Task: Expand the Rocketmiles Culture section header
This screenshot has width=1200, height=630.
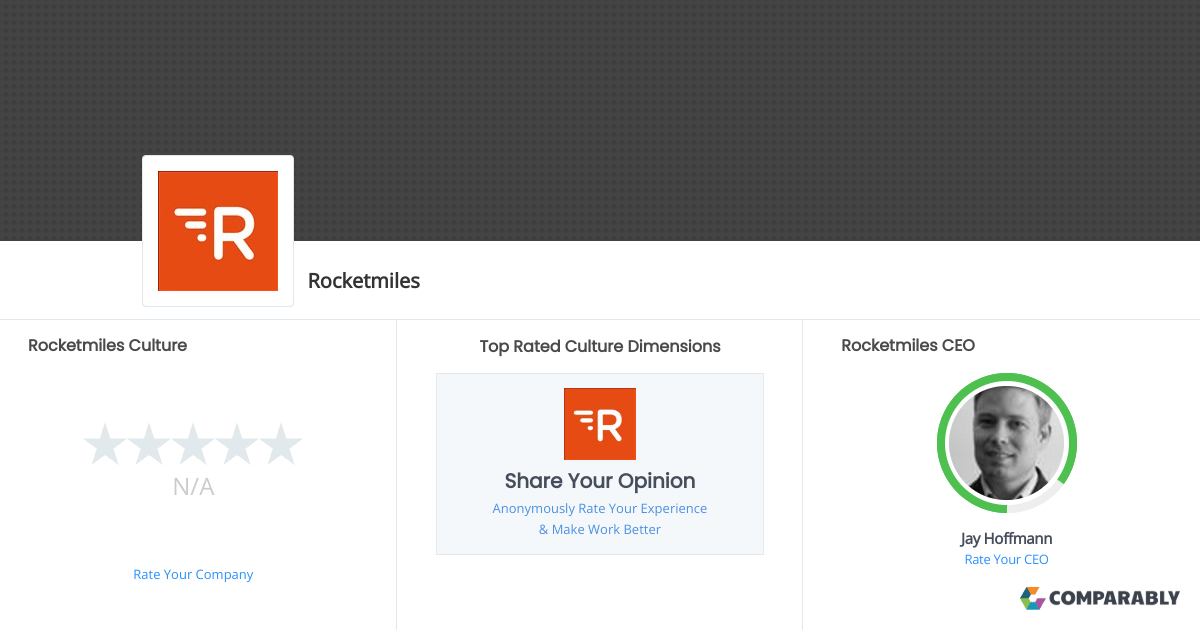Action: 107,345
